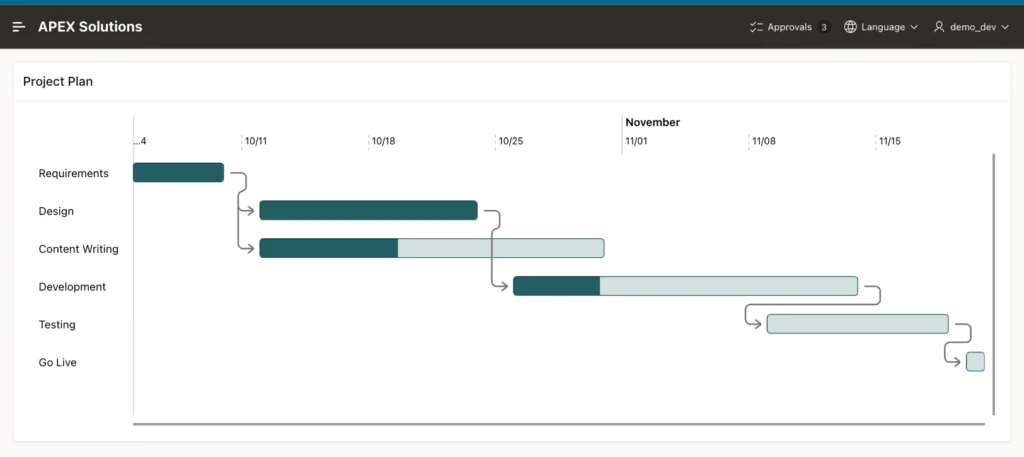Click the Design row label
This screenshot has height=457, width=1024.
(56, 211)
